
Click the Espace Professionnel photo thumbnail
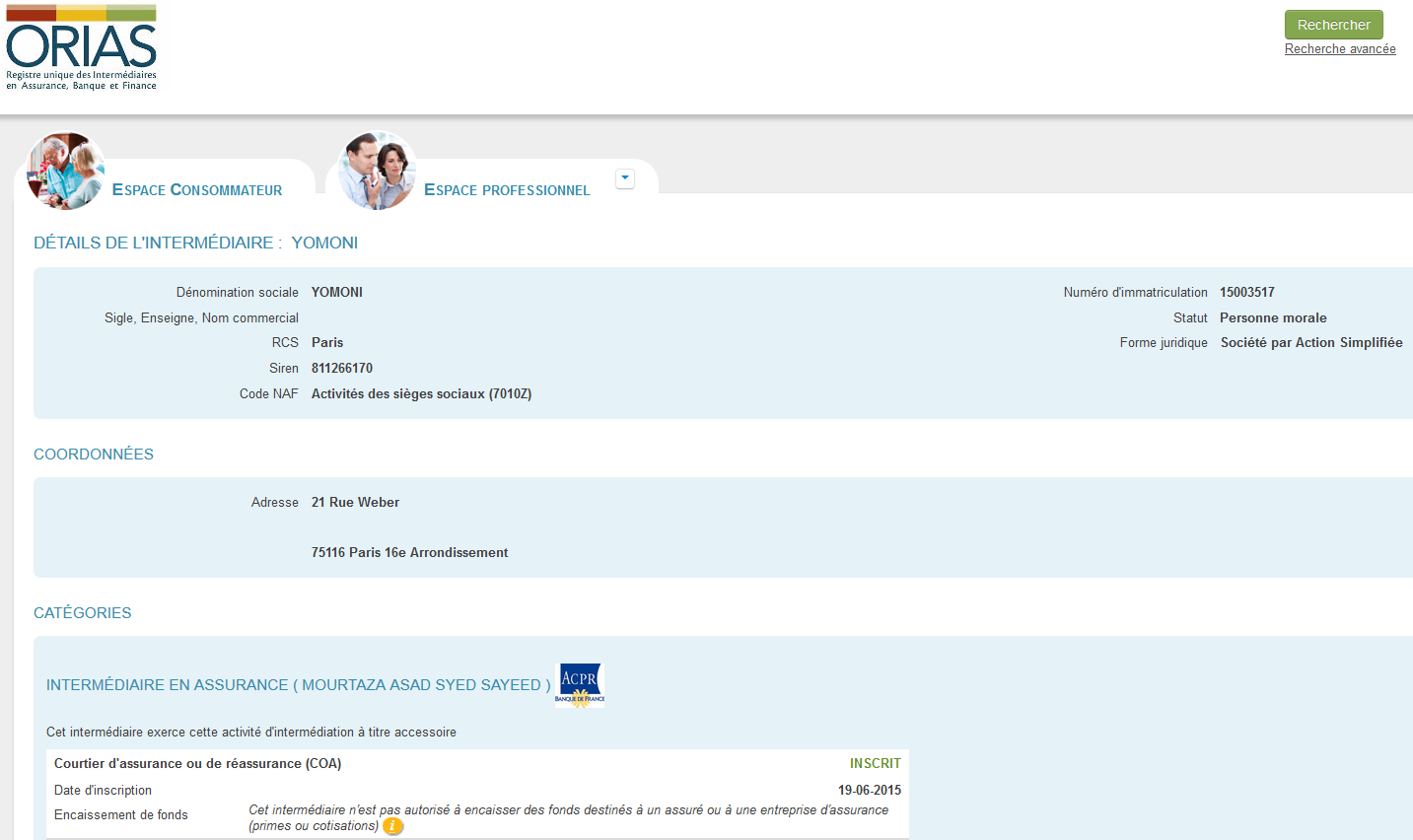[x=377, y=171]
